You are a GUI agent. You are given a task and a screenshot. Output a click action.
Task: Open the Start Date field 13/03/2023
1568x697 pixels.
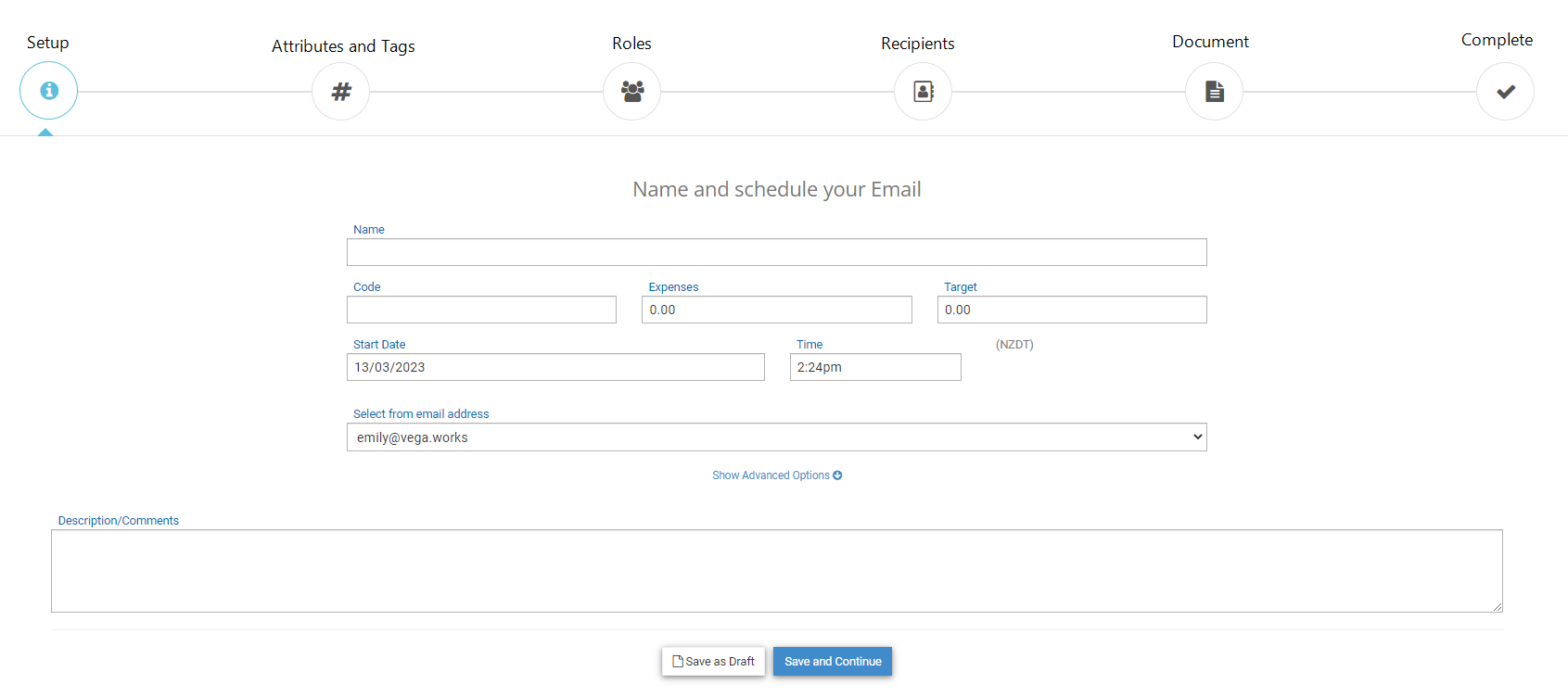pyautogui.click(x=555, y=367)
